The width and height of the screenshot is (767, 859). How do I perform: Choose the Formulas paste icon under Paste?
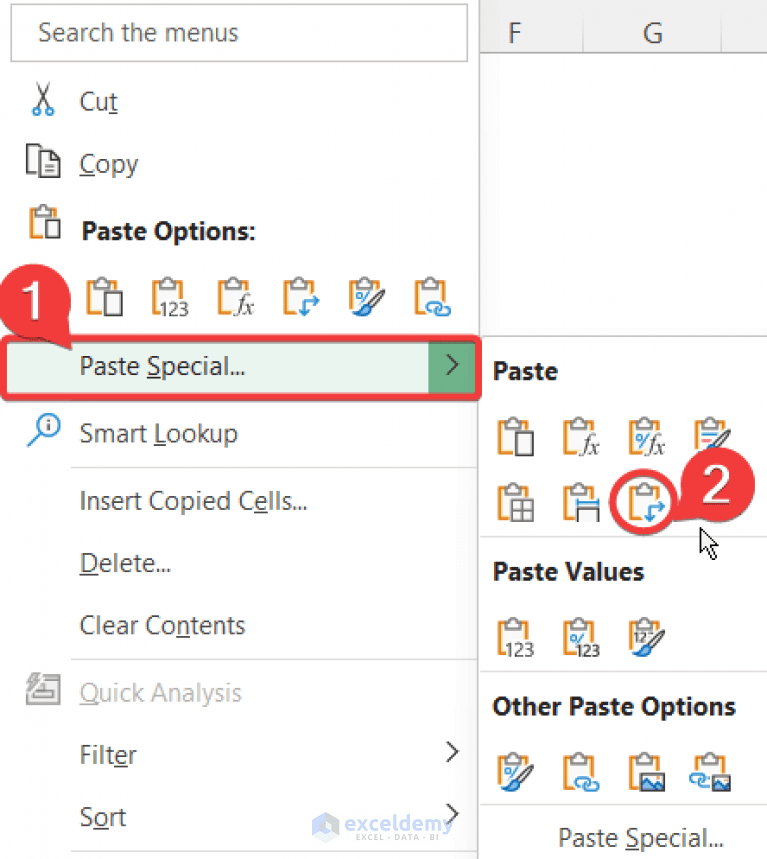[580, 437]
